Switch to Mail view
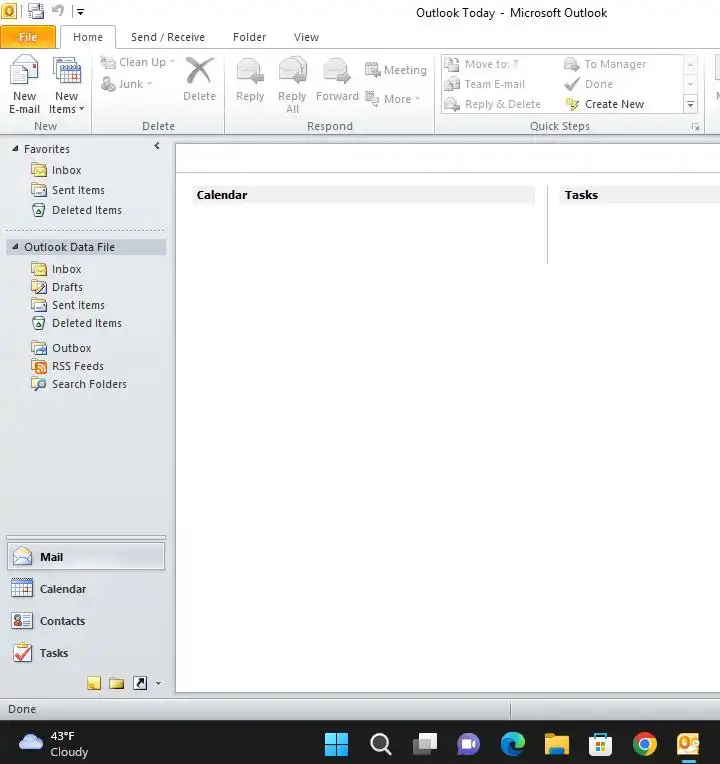Screen dimensions: 720x764 pos(86,556)
